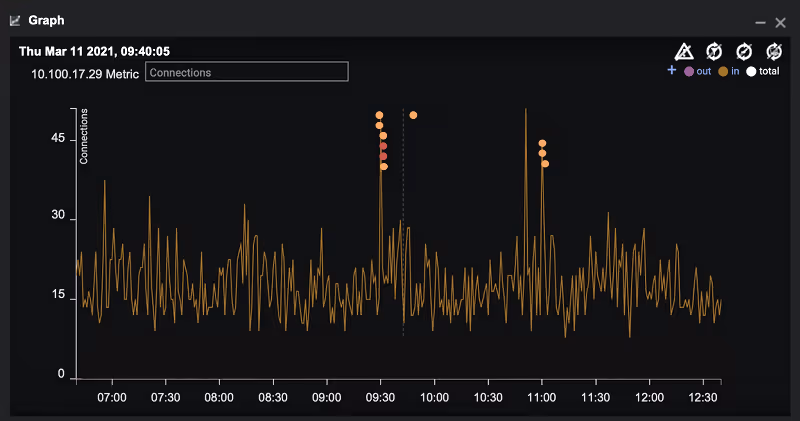Click the '07:00' x-axis label
The width and height of the screenshot is (800, 421).
[112, 398]
